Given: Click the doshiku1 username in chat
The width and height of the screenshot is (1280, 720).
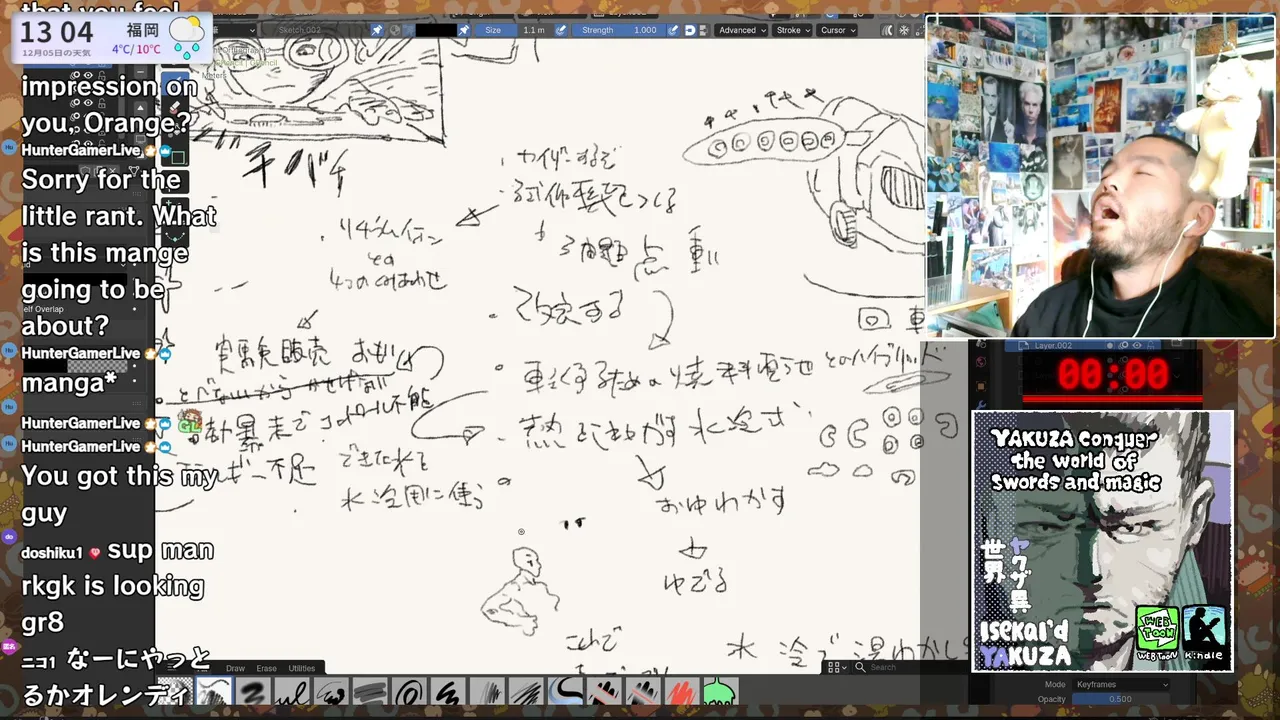Looking at the screenshot, I should click(x=52, y=552).
